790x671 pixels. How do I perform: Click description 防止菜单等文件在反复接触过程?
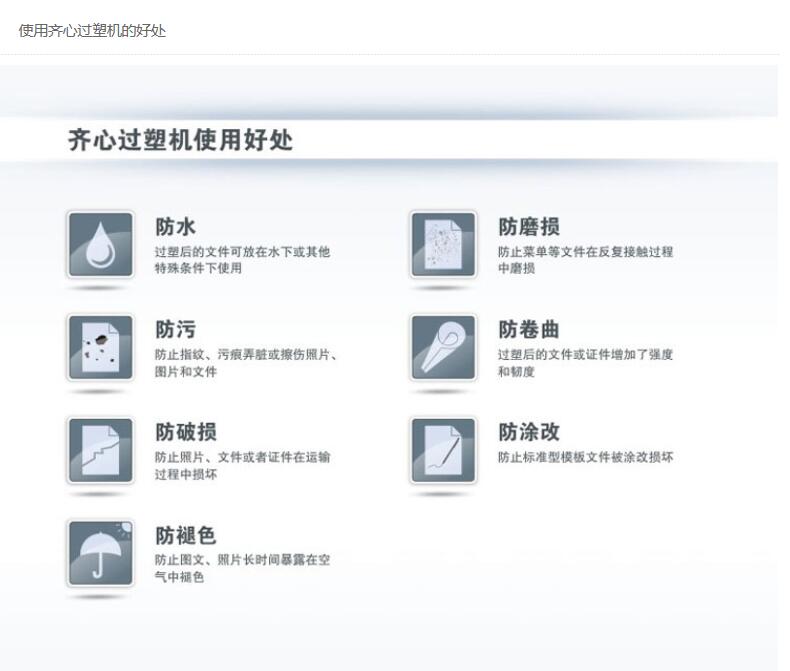[585, 251]
